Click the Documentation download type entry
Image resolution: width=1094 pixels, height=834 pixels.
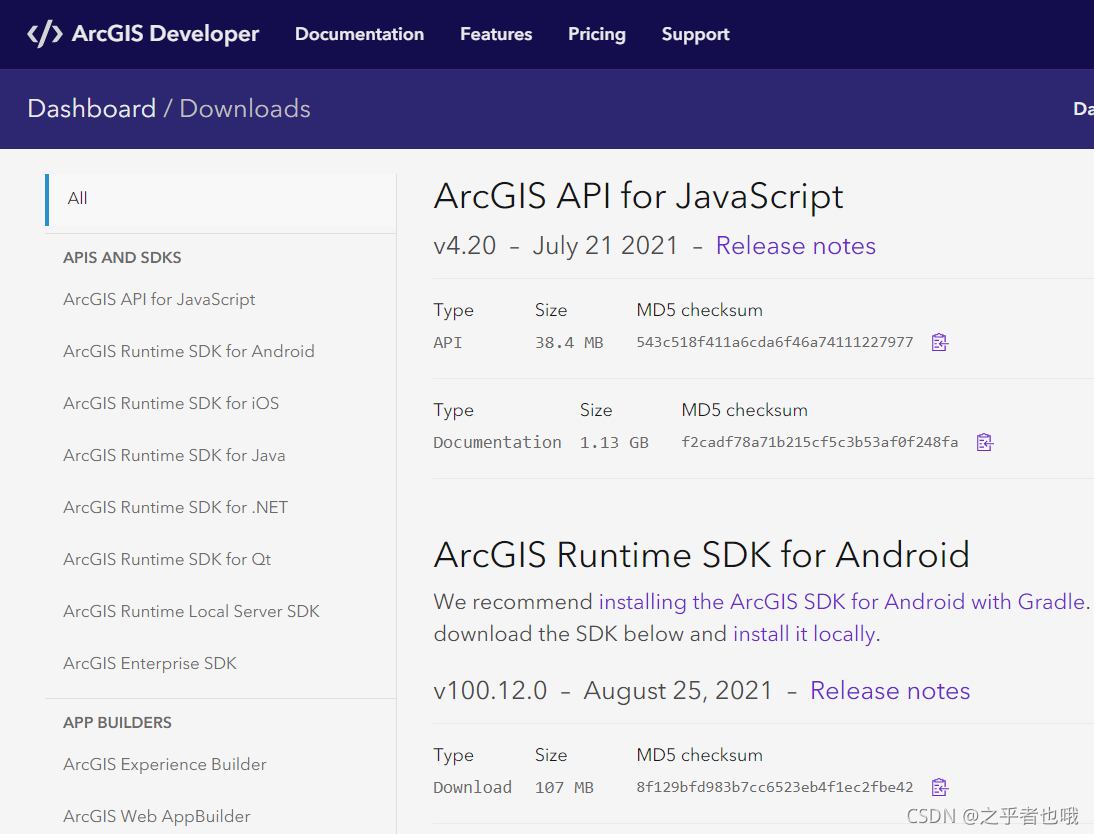(497, 442)
